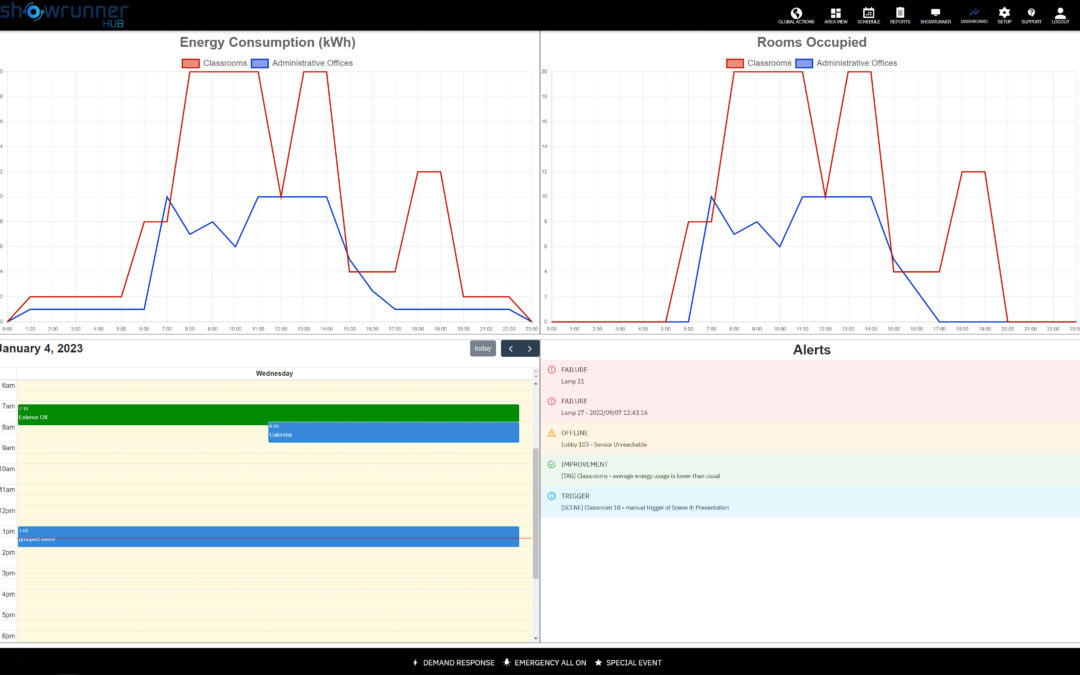Open the Support help icon
Screen dimensions: 1080x675
1031,12
